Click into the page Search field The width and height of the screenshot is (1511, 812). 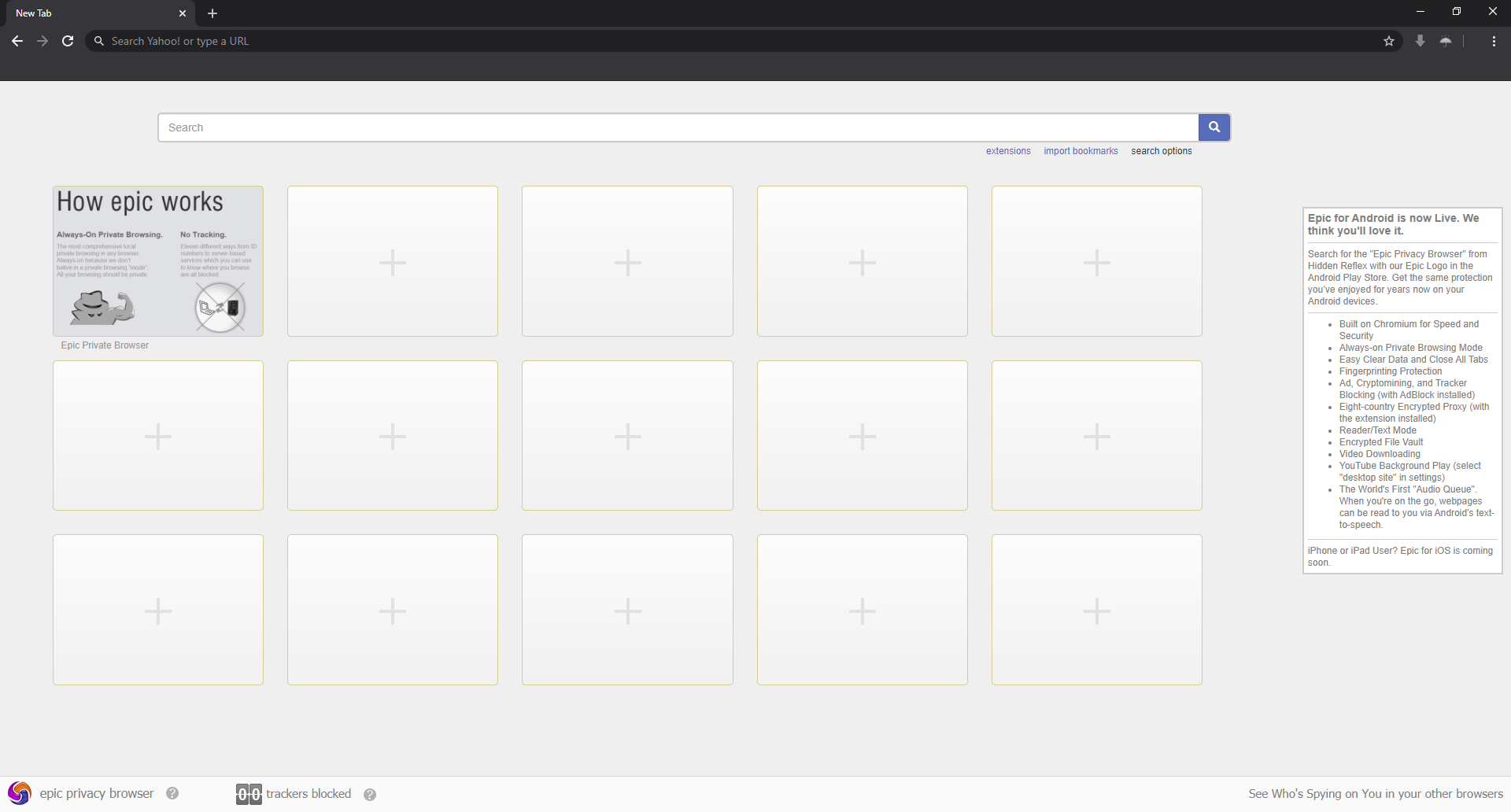pos(678,127)
